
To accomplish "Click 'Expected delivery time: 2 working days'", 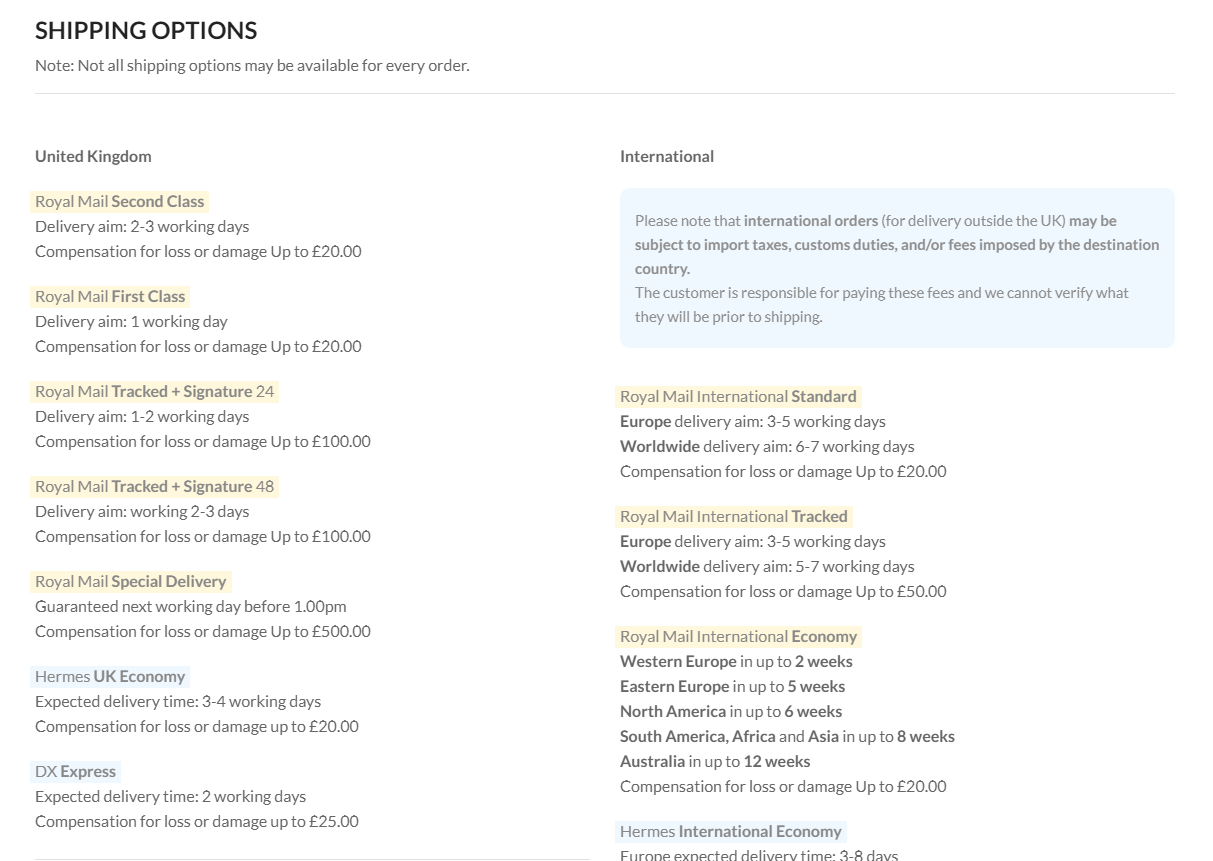I will [170, 796].
